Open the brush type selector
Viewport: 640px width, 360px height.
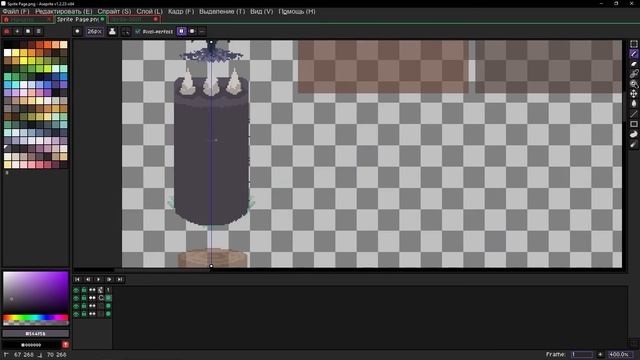[x=77, y=31]
